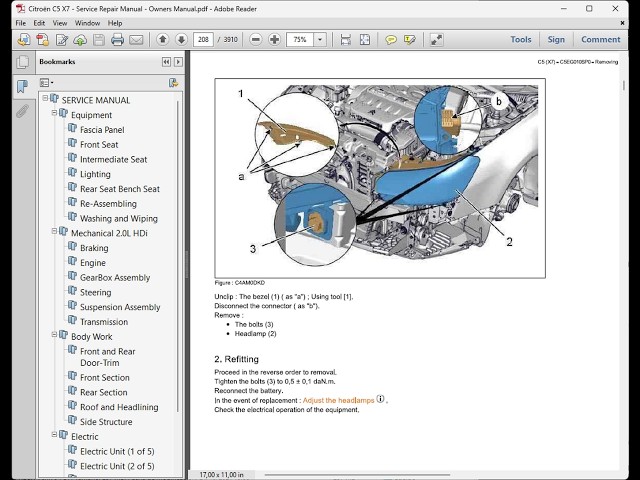Click the document horizontal scrollbar

(357, 475)
